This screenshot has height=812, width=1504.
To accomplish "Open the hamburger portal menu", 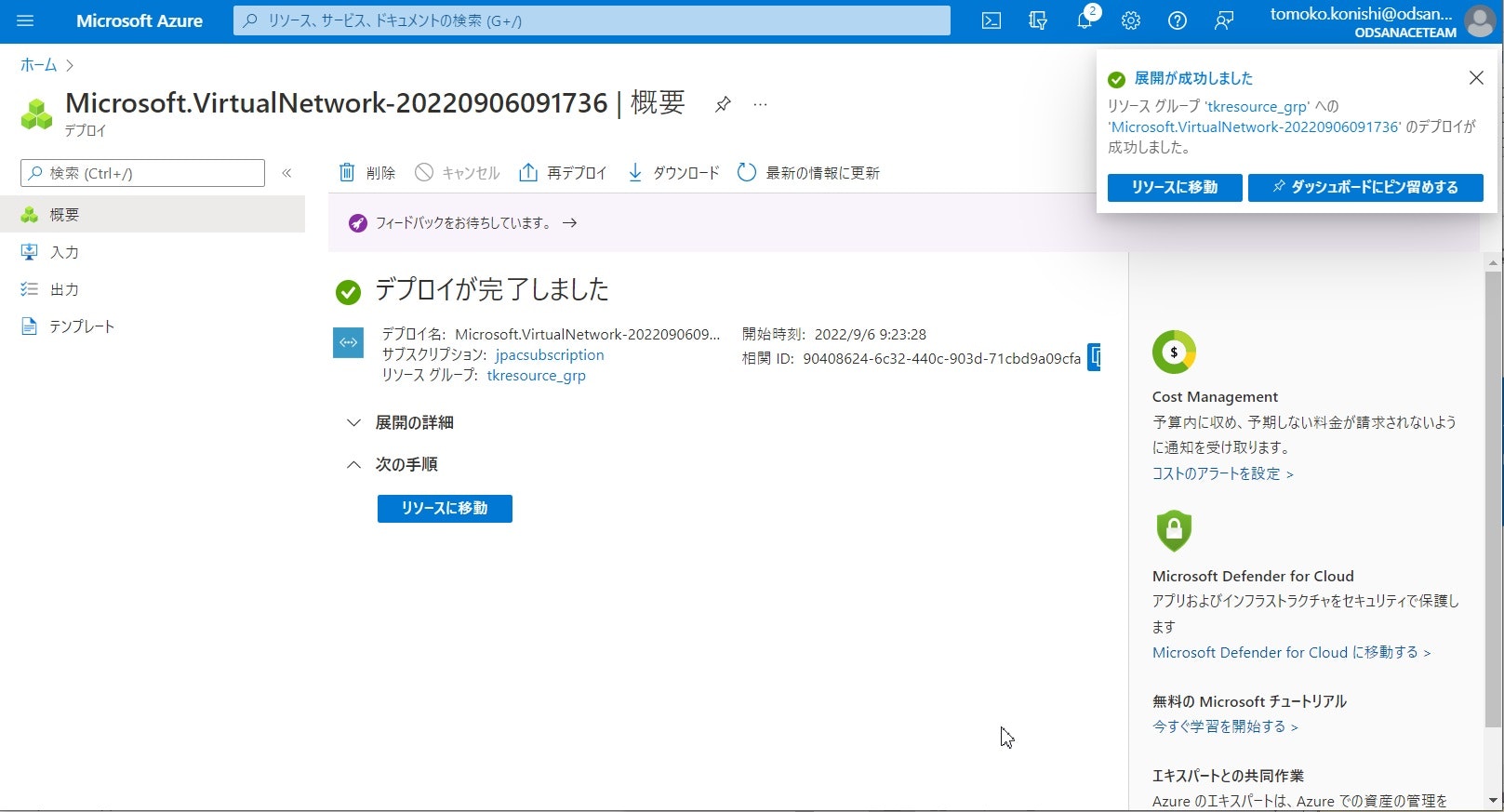I will (x=25, y=20).
